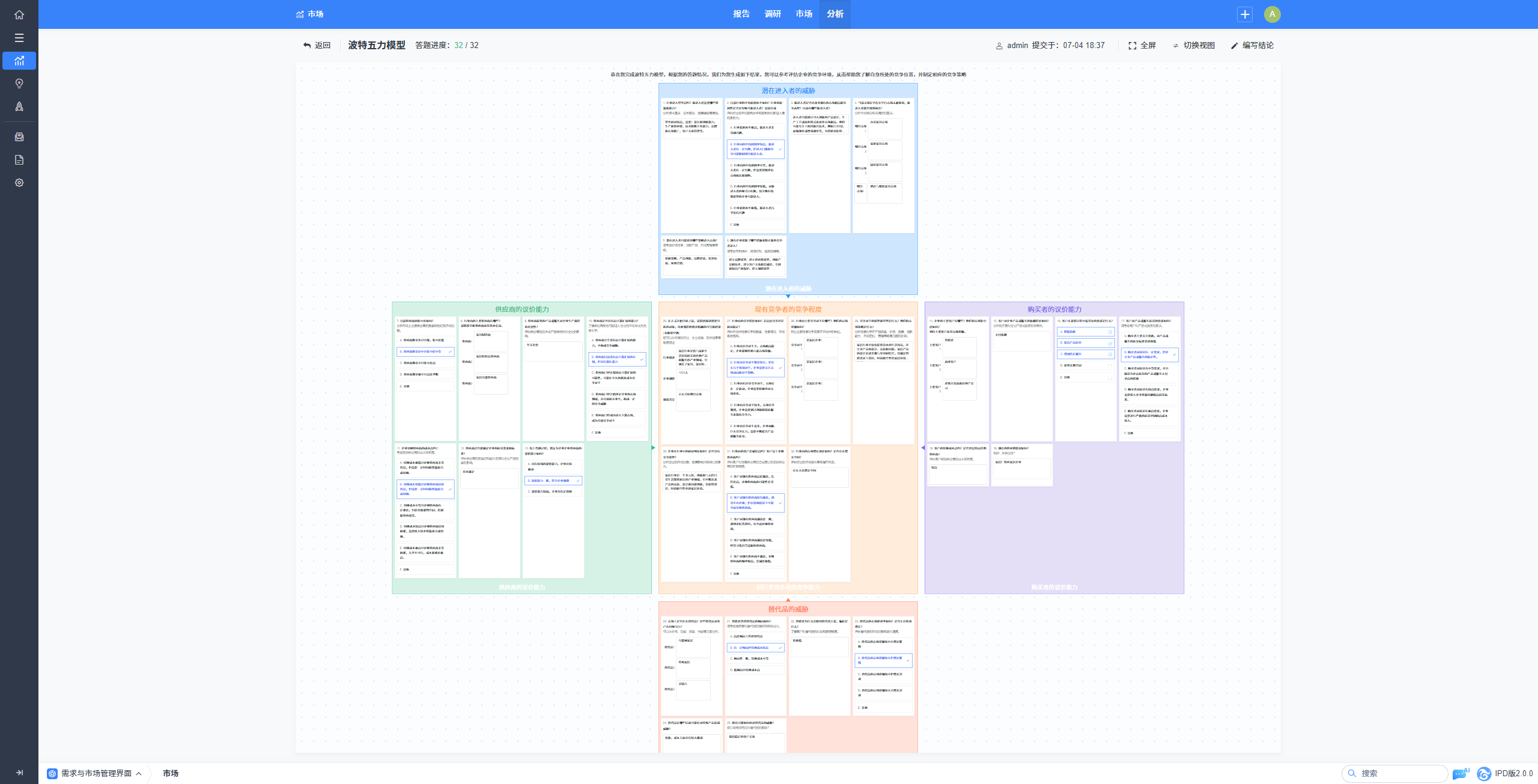The width and height of the screenshot is (1538, 784).
Task: Open settings gear icon in sidebar
Action: pos(19,183)
